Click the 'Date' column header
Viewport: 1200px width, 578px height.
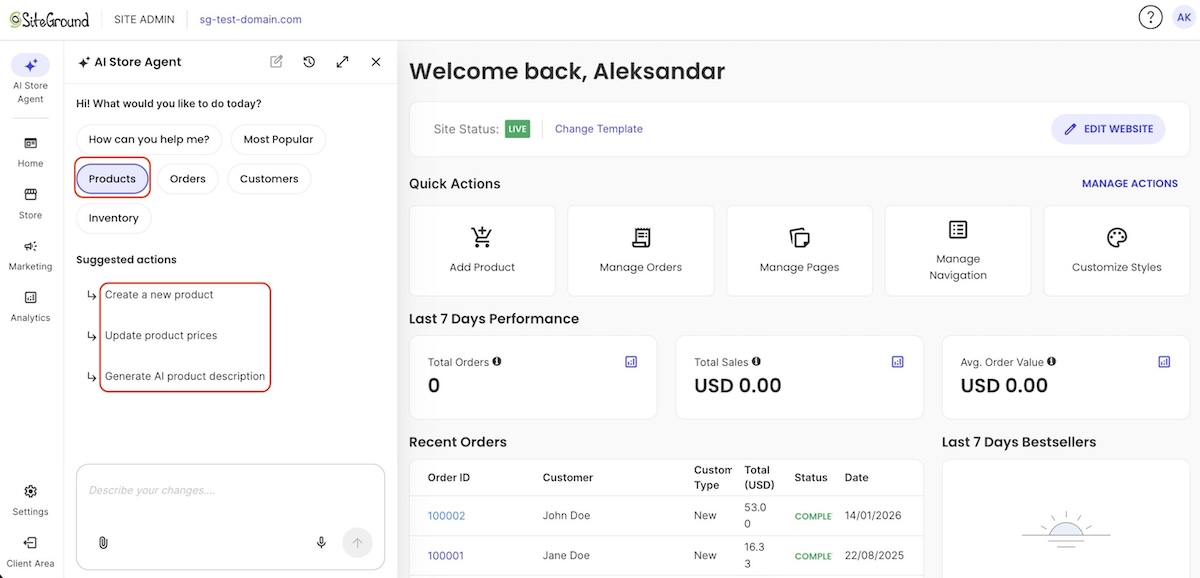pyautogui.click(x=857, y=478)
